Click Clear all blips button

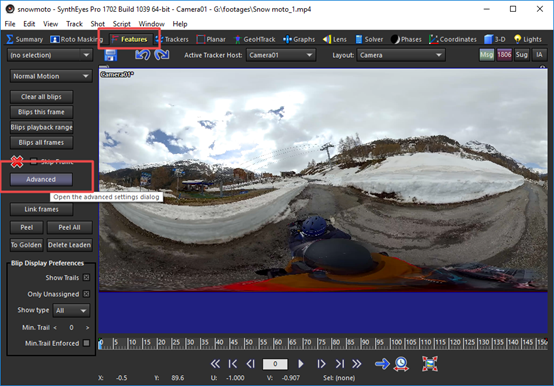coord(41,97)
